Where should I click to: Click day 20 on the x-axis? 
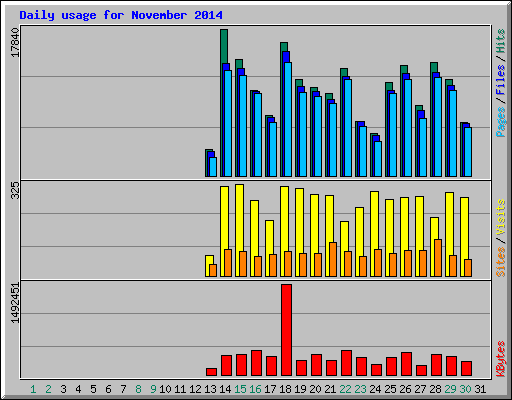(x=315, y=389)
